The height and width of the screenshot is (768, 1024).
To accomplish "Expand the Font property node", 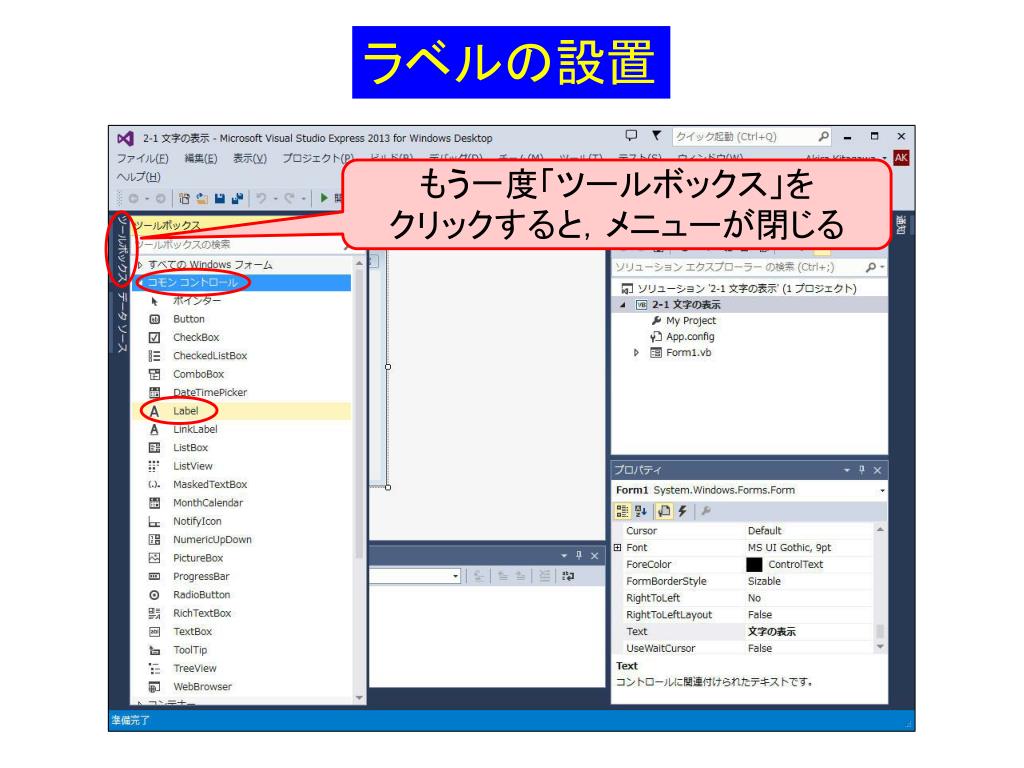I will tap(618, 547).
